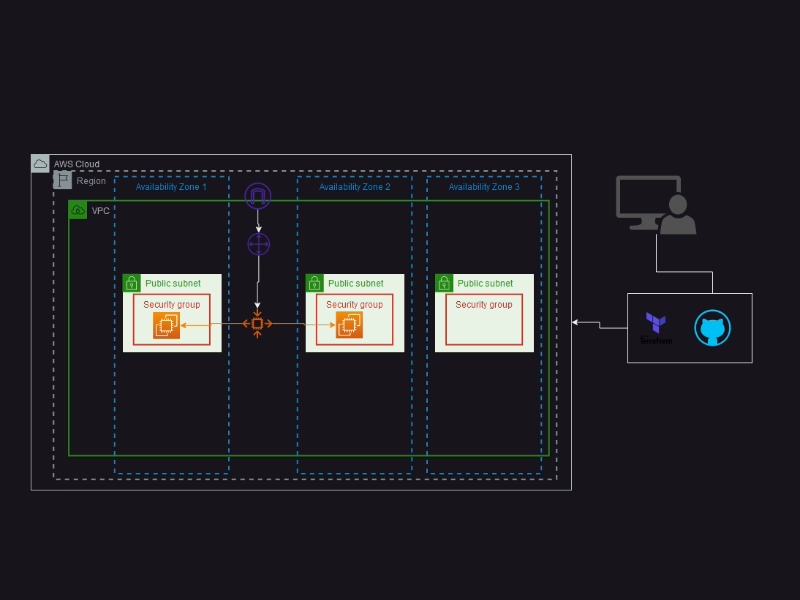The width and height of the screenshot is (800, 600).
Task: Click the Availability Zone 2 label
Action: point(355,187)
